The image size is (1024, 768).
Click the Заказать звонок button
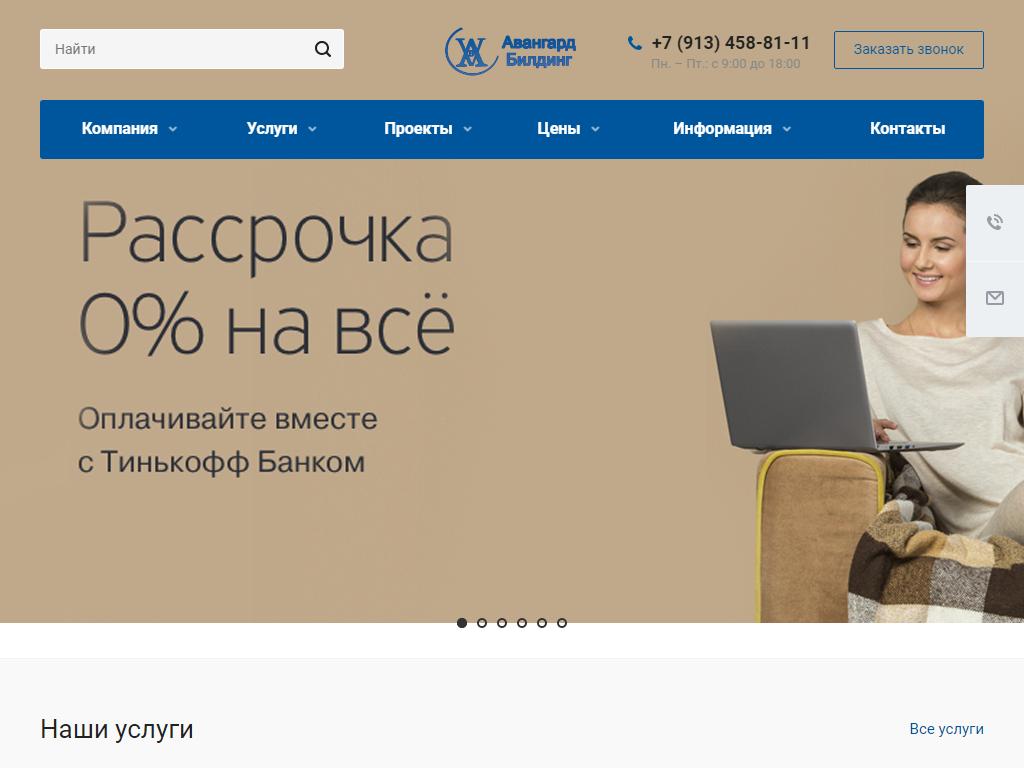(908, 50)
